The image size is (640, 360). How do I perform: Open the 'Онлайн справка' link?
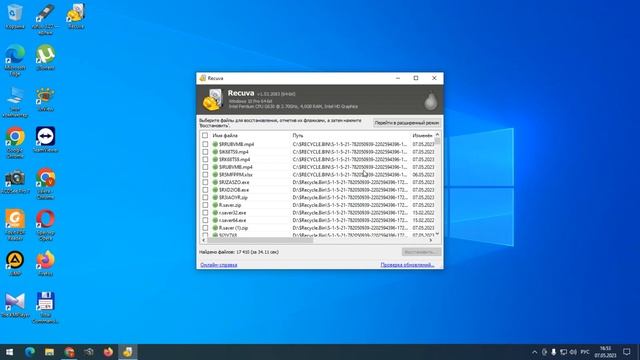point(218,265)
